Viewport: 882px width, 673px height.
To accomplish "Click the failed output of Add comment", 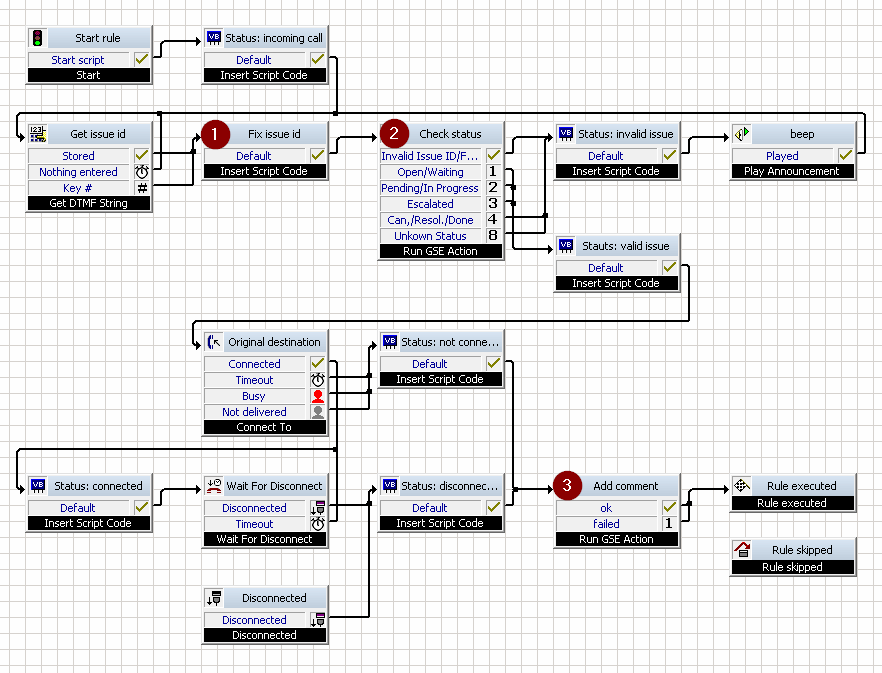I will [x=606, y=523].
